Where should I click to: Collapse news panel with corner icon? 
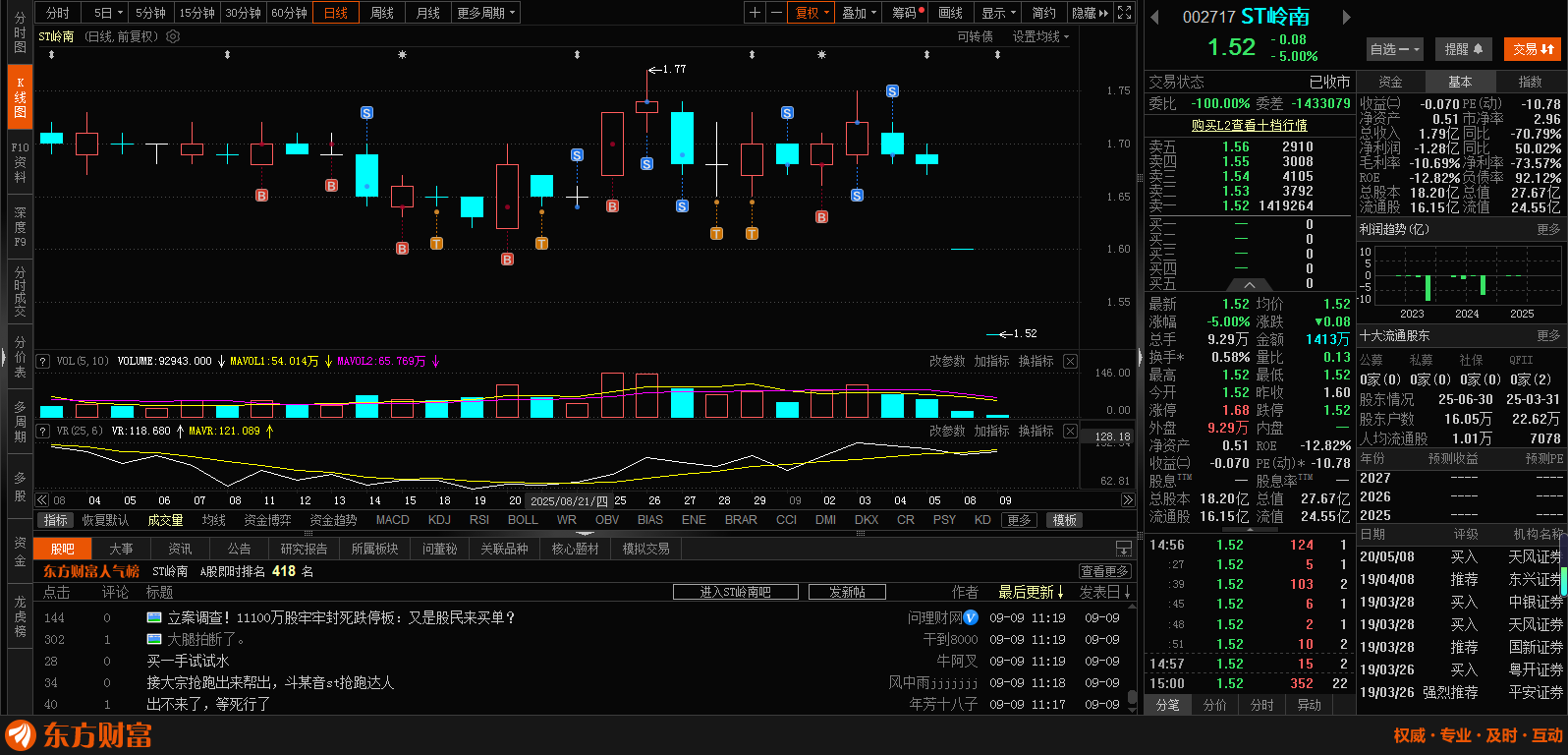point(1124,549)
